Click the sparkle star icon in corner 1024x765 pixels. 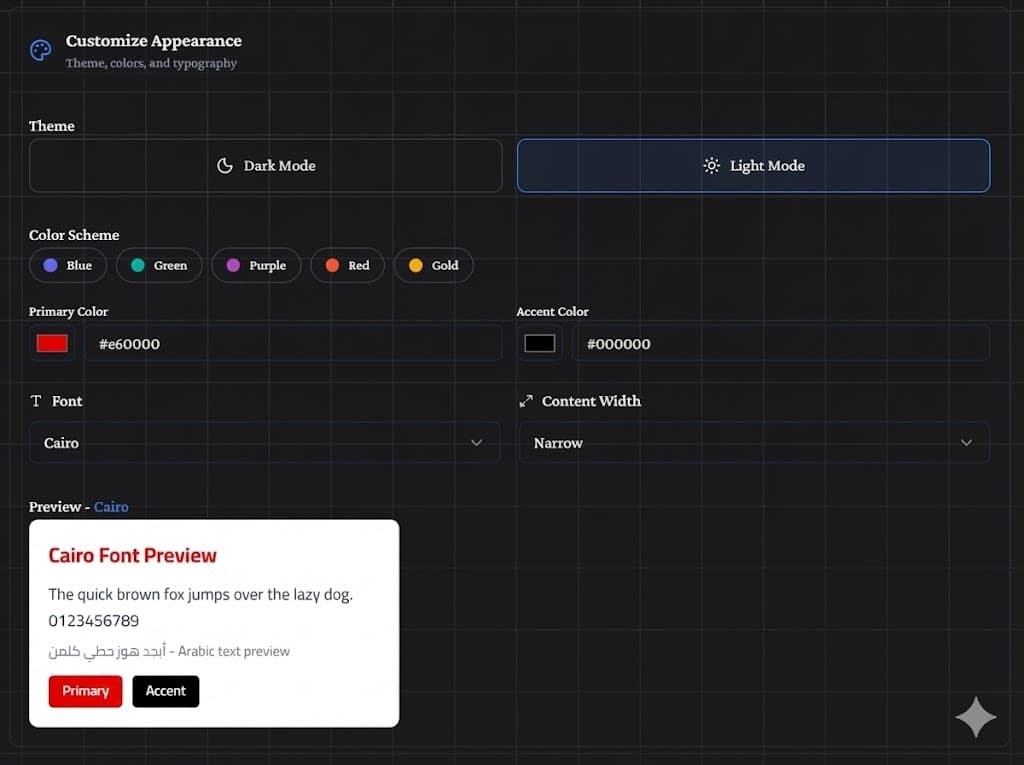click(x=975, y=717)
